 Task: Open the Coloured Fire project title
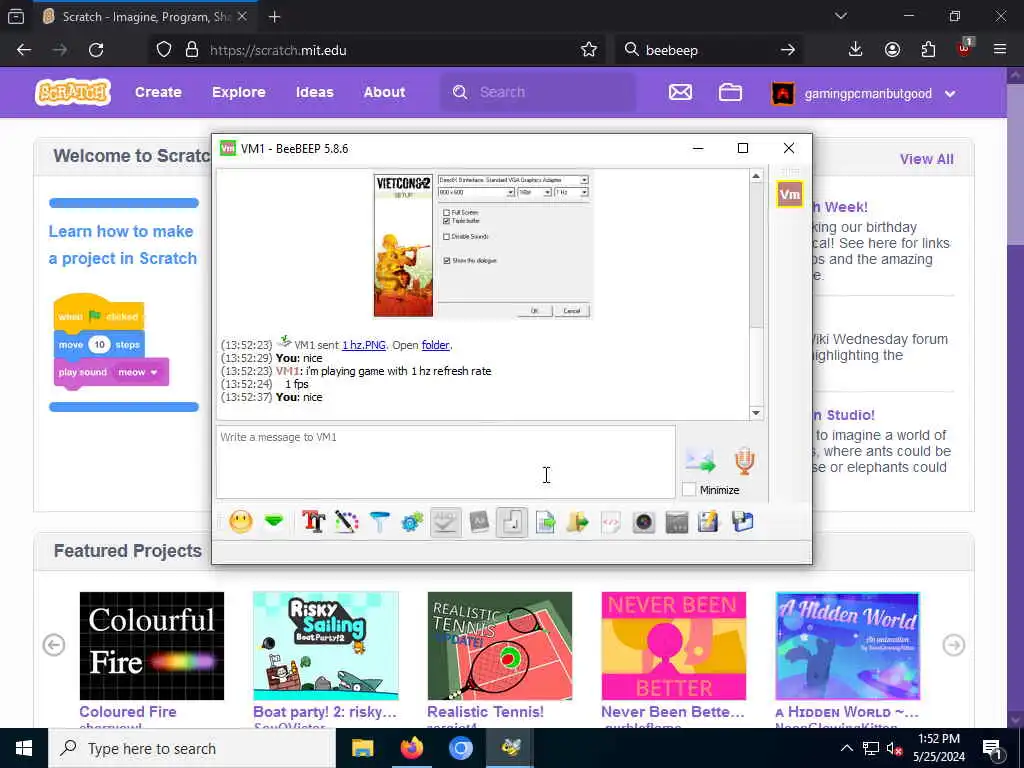tap(128, 711)
